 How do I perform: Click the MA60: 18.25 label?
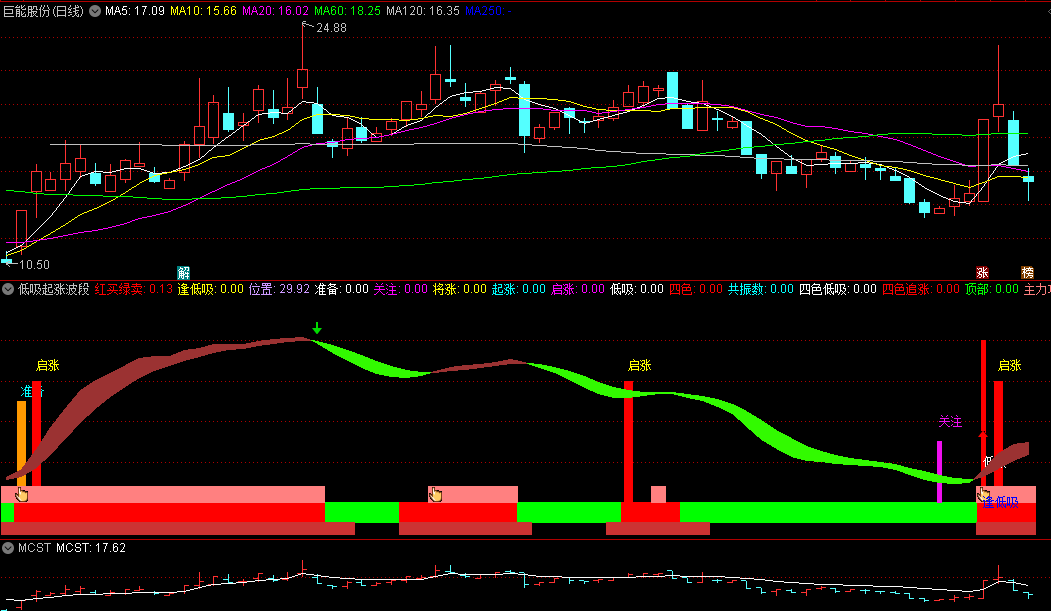point(347,11)
